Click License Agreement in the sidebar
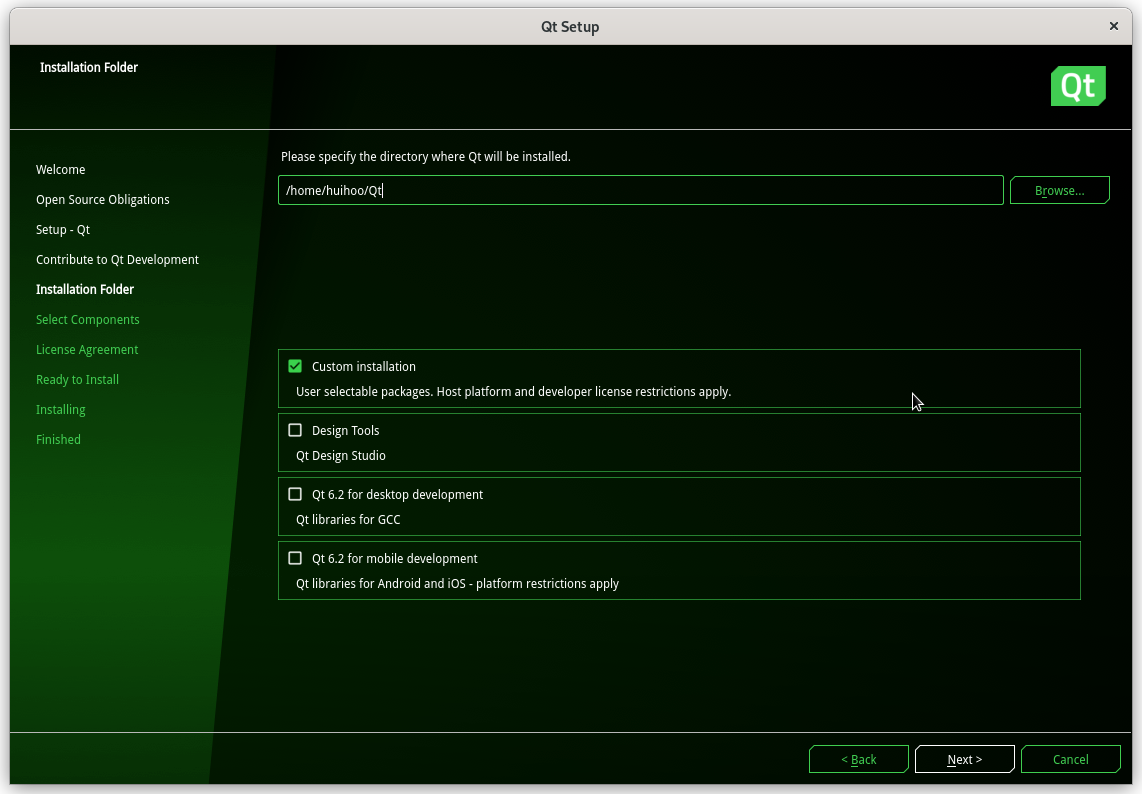The height and width of the screenshot is (794, 1142). [x=87, y=350]
